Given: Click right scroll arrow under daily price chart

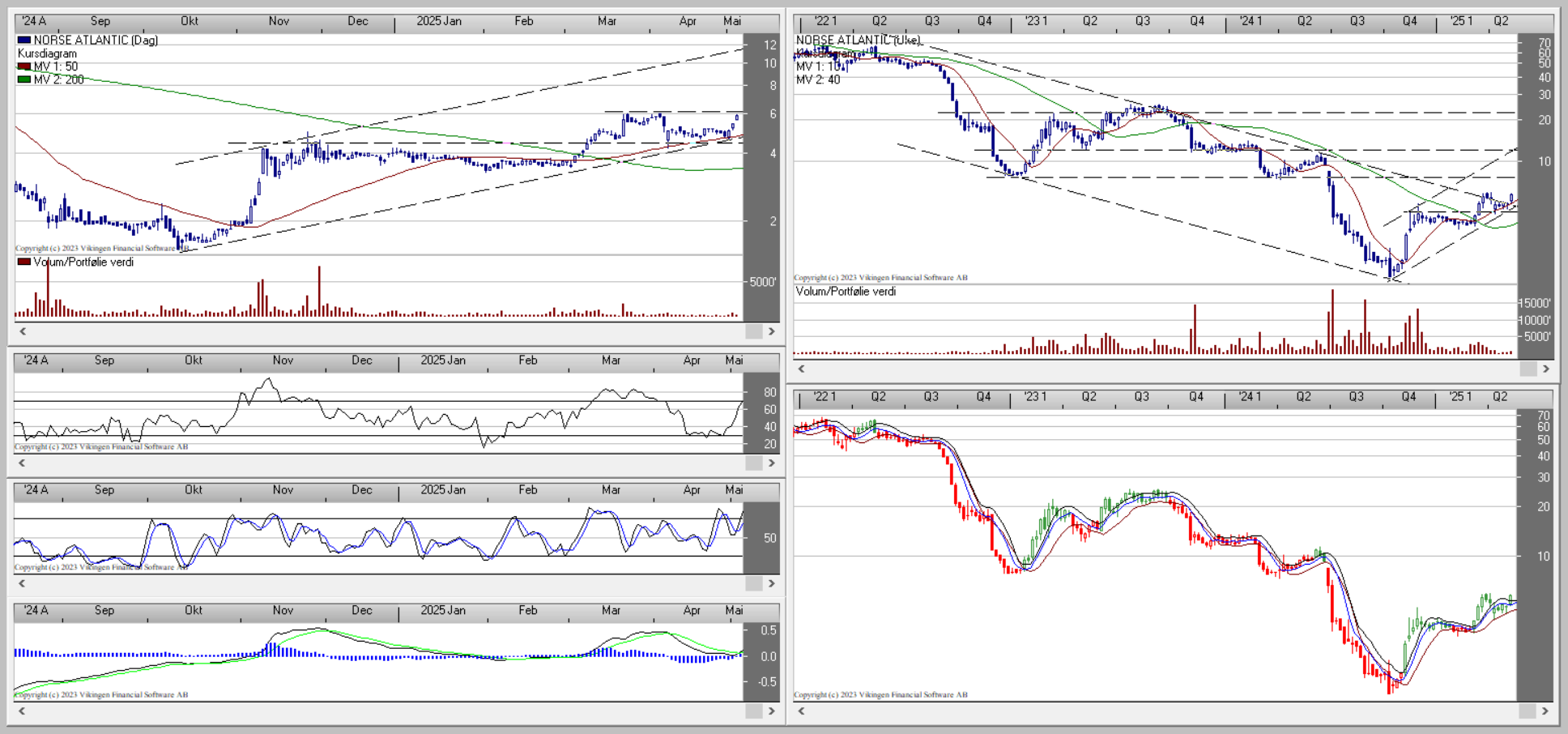Looking at the screenshot, I should click(771, 331).
